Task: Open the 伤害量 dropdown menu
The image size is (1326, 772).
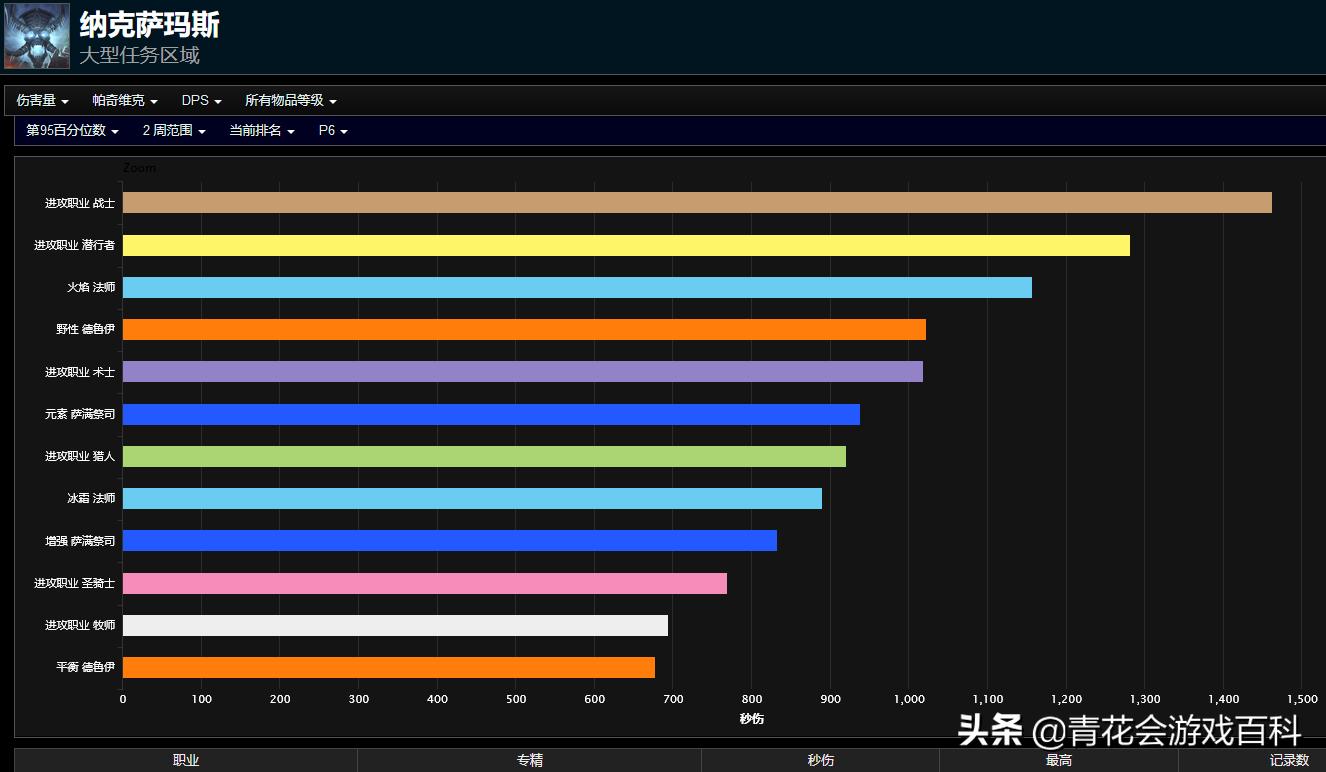Action: 42,101
